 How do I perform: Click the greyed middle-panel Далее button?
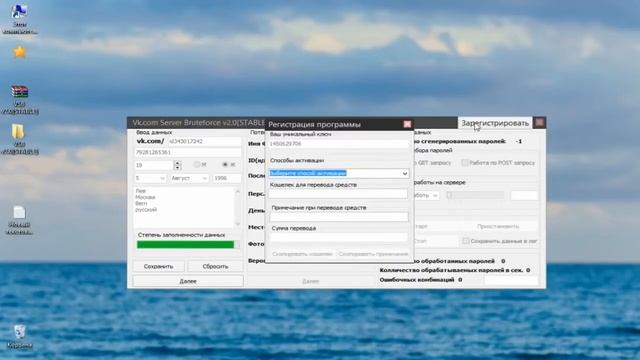pos(311,281)
